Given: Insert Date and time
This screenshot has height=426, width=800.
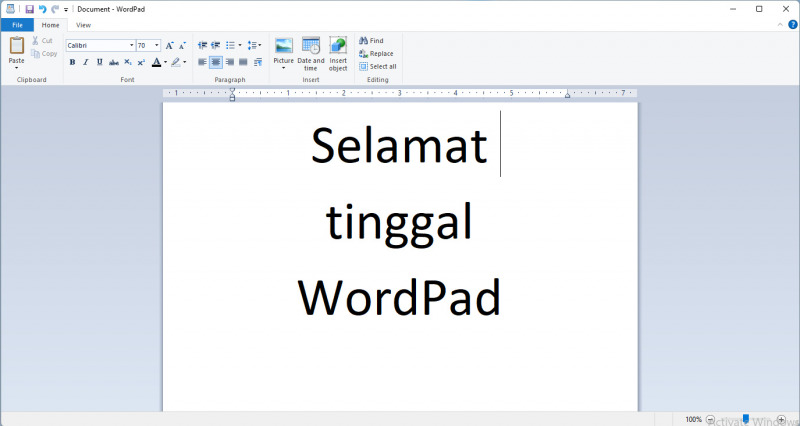Looking at the screenshot, I should click(311, 46).
